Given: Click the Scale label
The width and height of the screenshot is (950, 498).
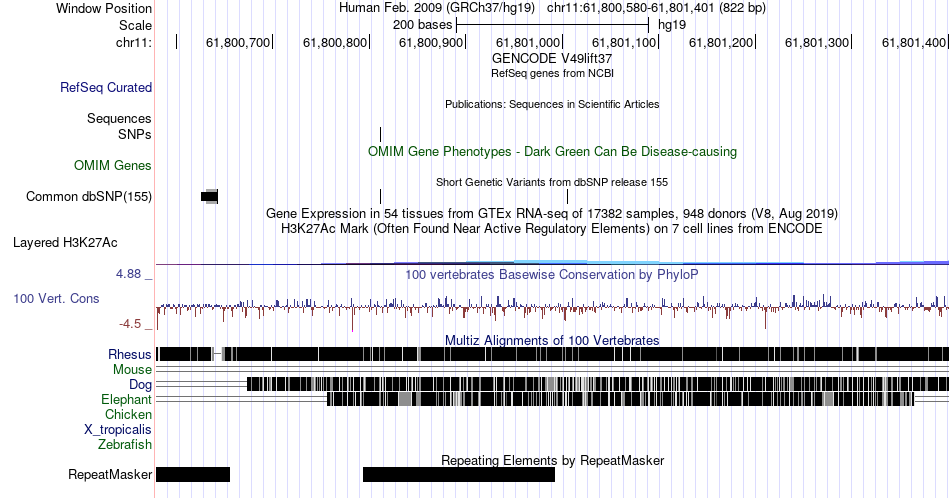Looking at the screenshot, I should pyautogui.click(x=135, y=25).
